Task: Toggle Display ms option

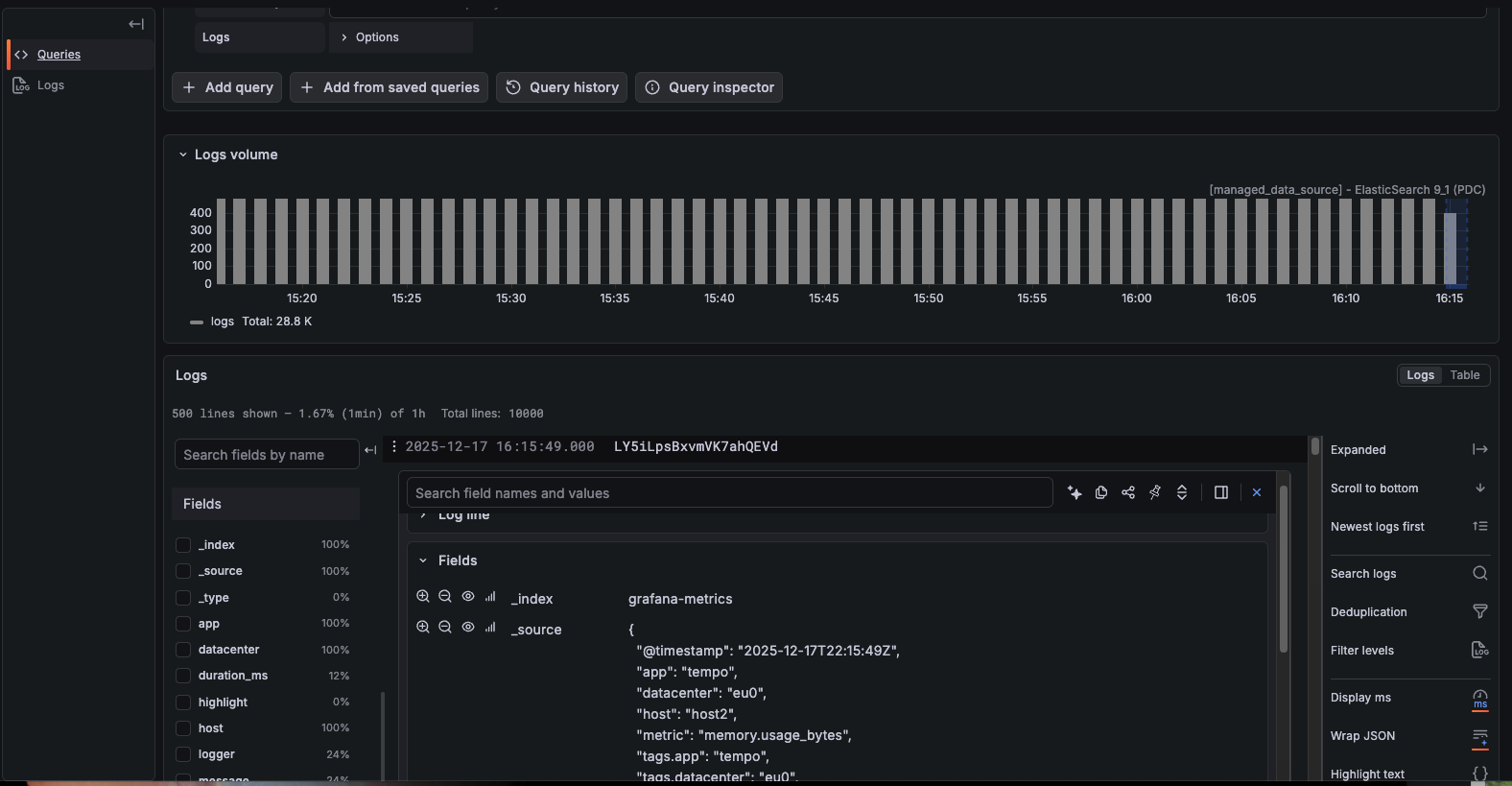Action: click(1480, 699)
